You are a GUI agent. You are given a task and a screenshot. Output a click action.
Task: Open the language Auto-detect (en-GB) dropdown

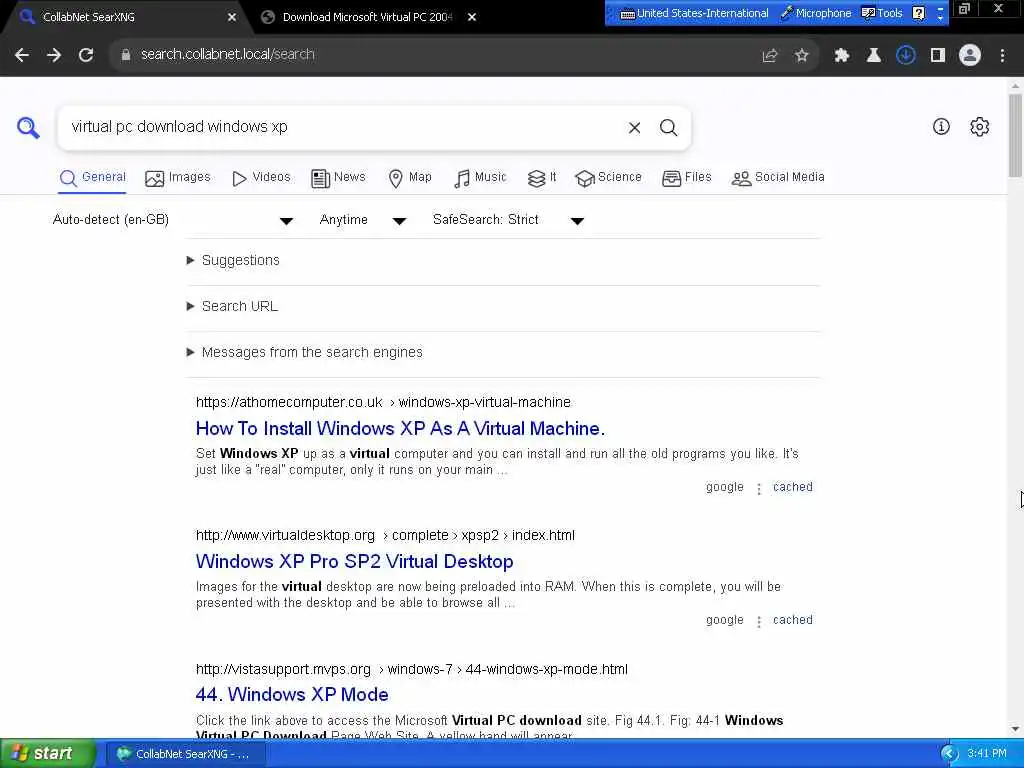173,220
